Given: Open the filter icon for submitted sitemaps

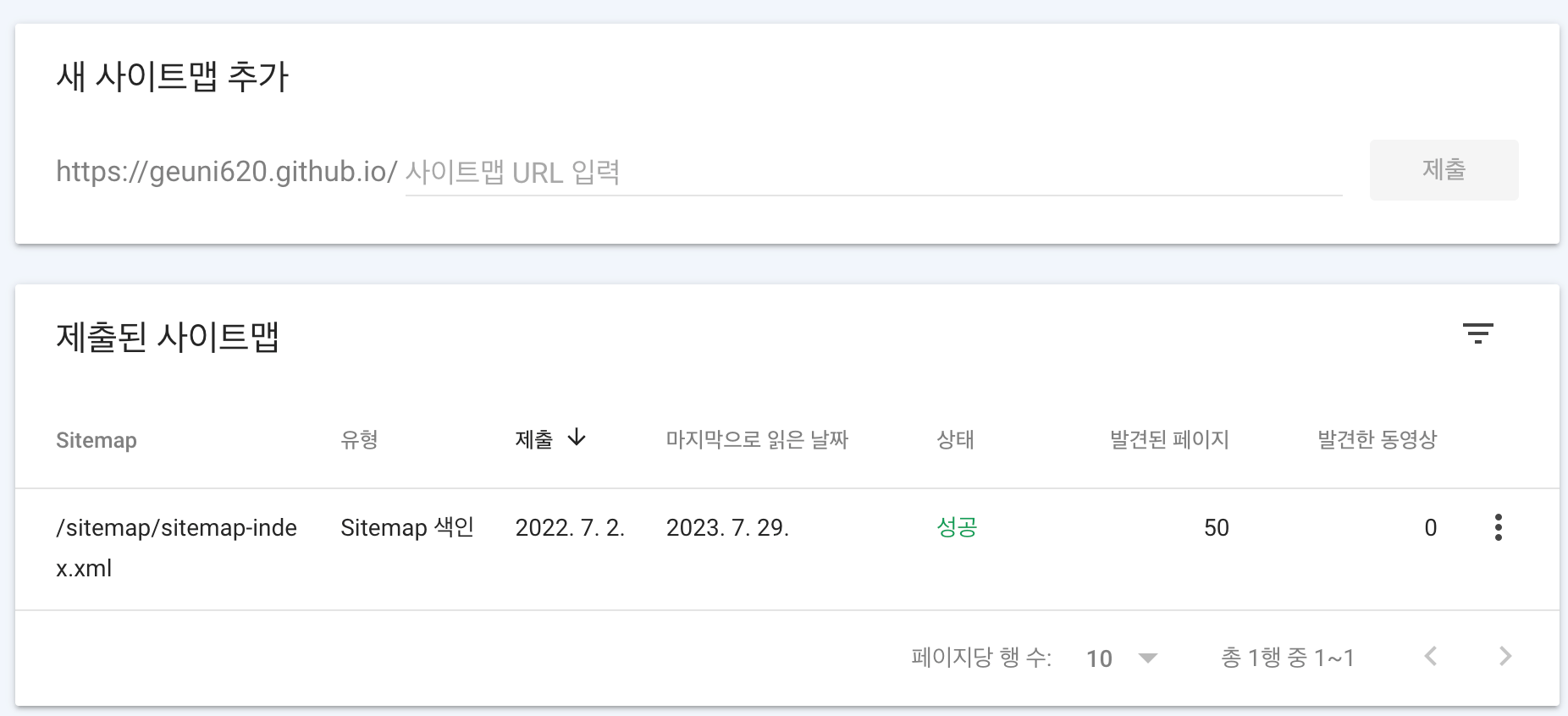Looking at the screenshot, I should pyautogui.click(x=1478, y=333).
